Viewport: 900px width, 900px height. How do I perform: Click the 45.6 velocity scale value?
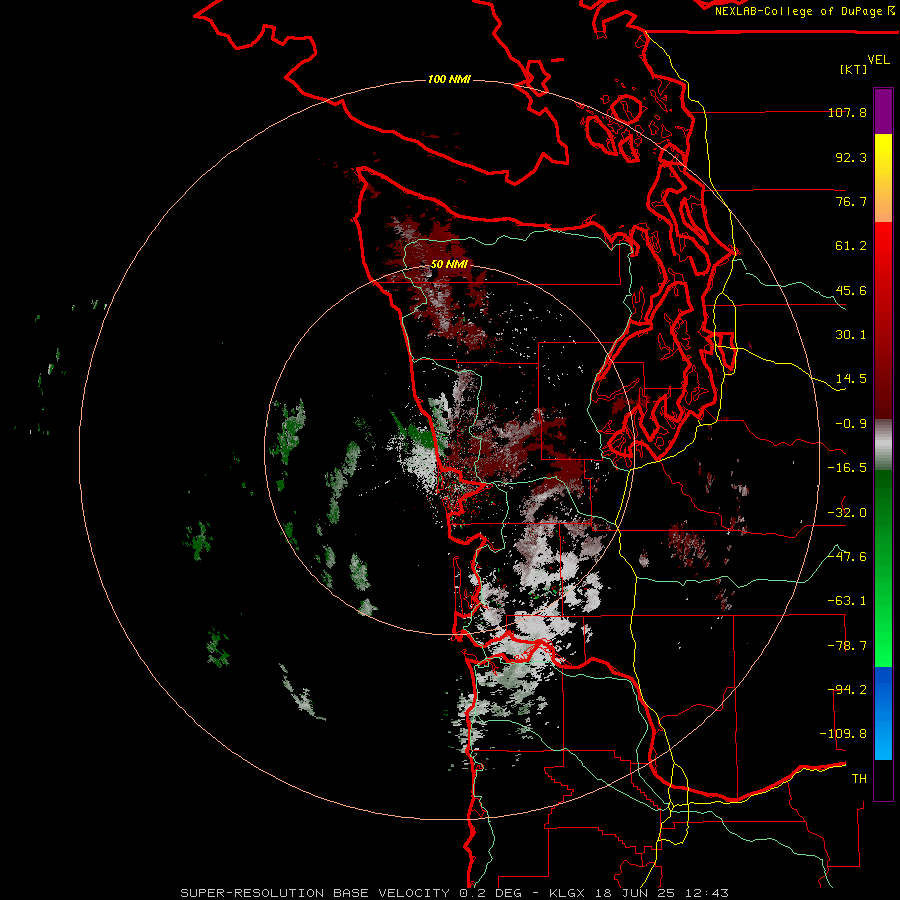pyautogui.click(x=851, y=290)
